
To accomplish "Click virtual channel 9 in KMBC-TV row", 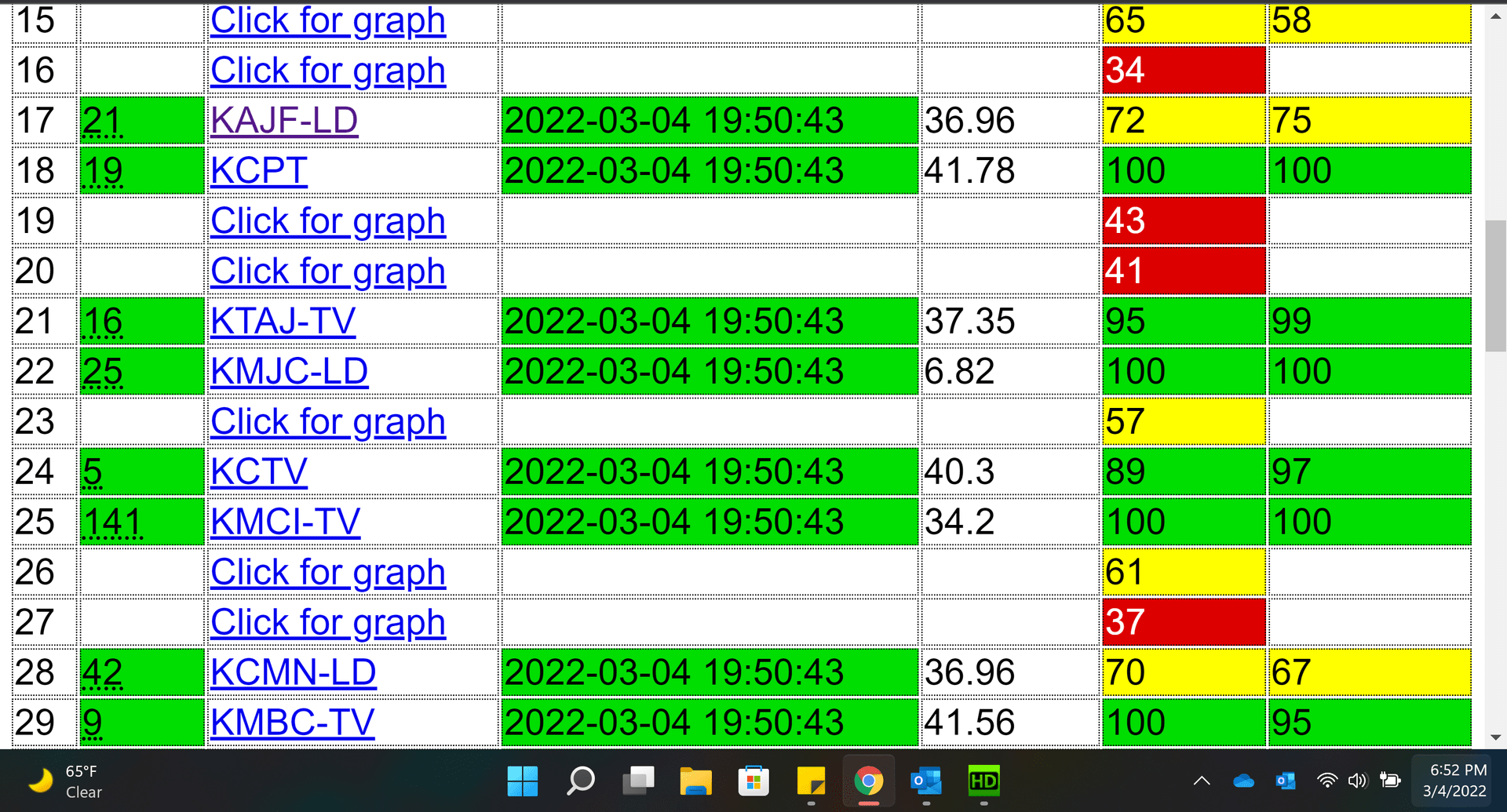I will (93, 723).
